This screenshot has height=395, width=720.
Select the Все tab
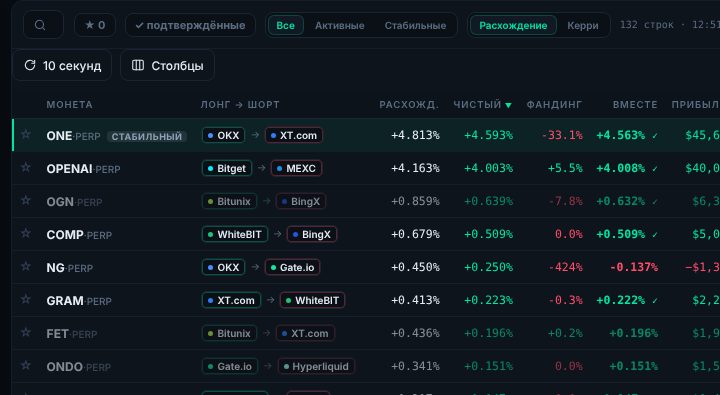point(285,25)
